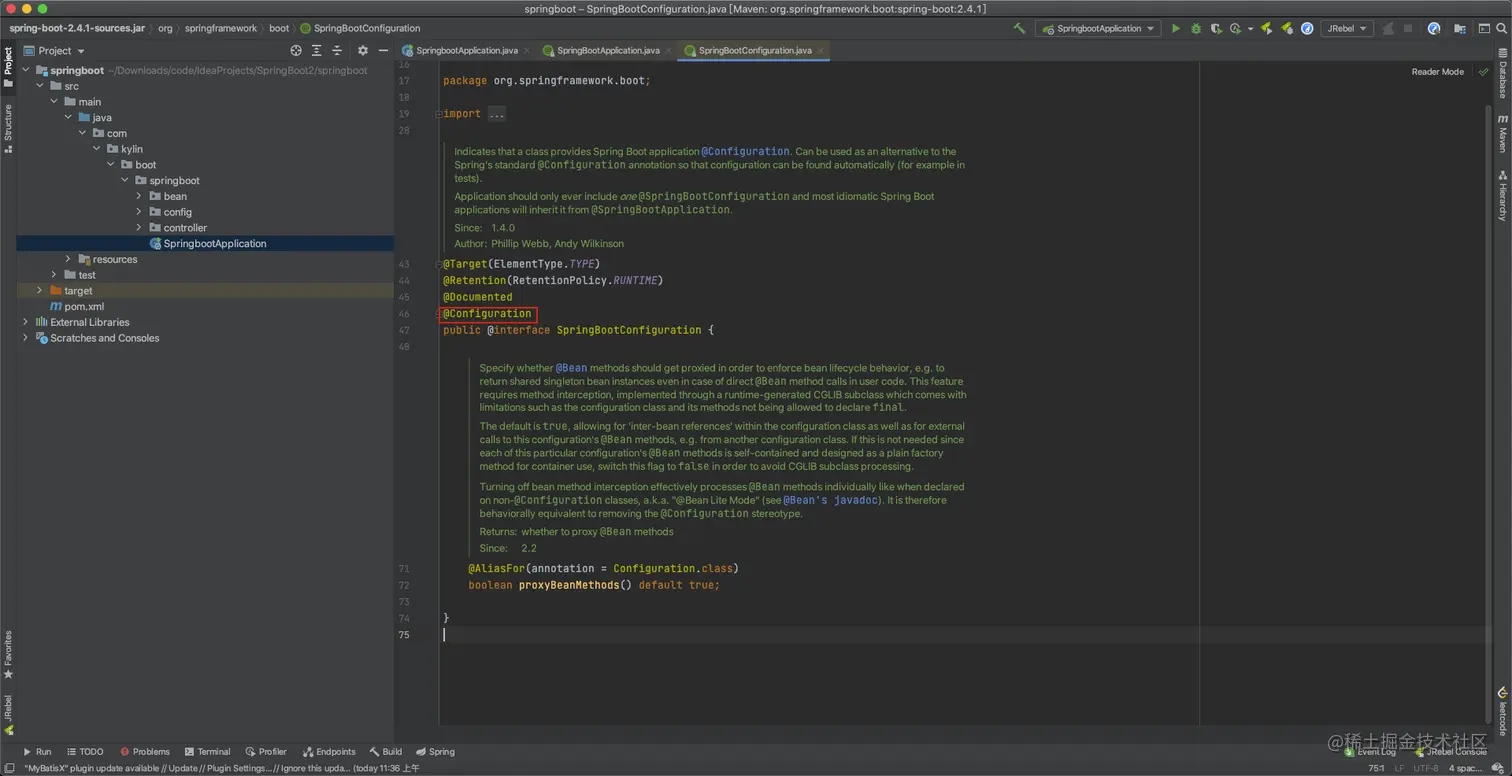1512x776 pixels.
Task: Open the Terminal tool window
Action: click(x=207, y=752)
